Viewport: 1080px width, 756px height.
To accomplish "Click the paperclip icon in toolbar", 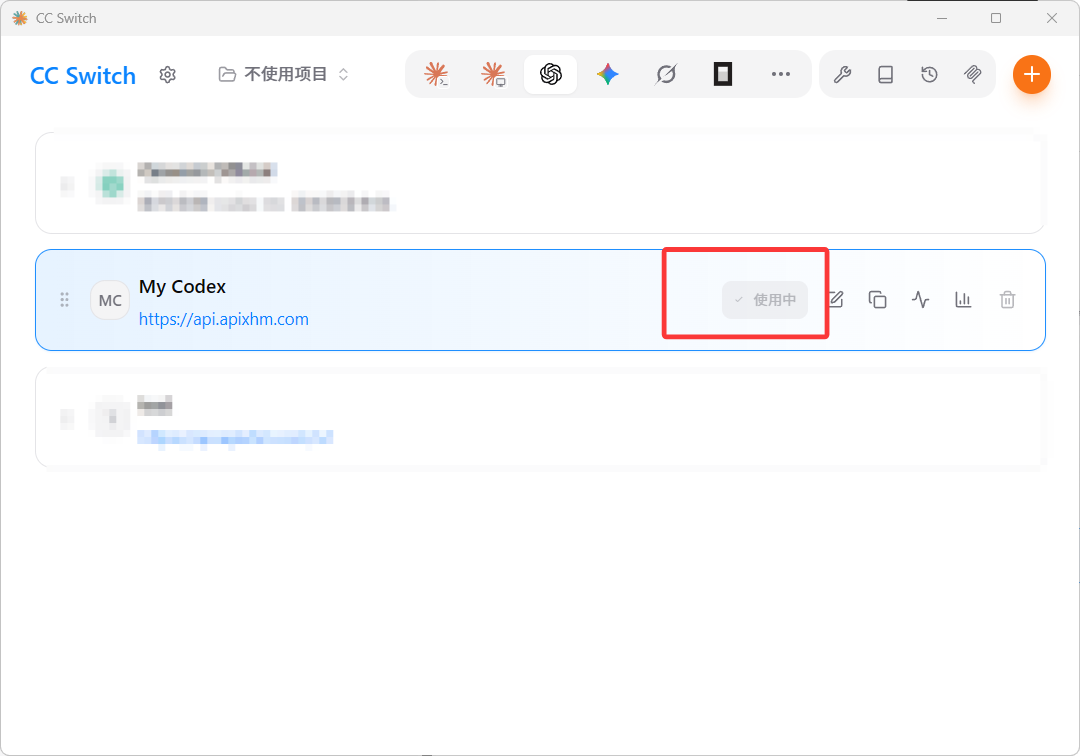I will 973,74.
